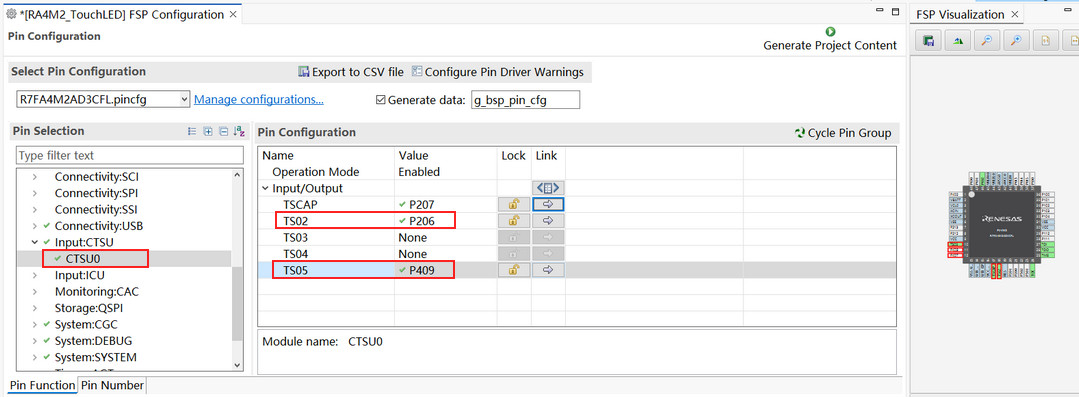The width and height of the screenshot is (1079, 397).
Task: Toggle the lock for the TS02 pin
Action: 513,221
